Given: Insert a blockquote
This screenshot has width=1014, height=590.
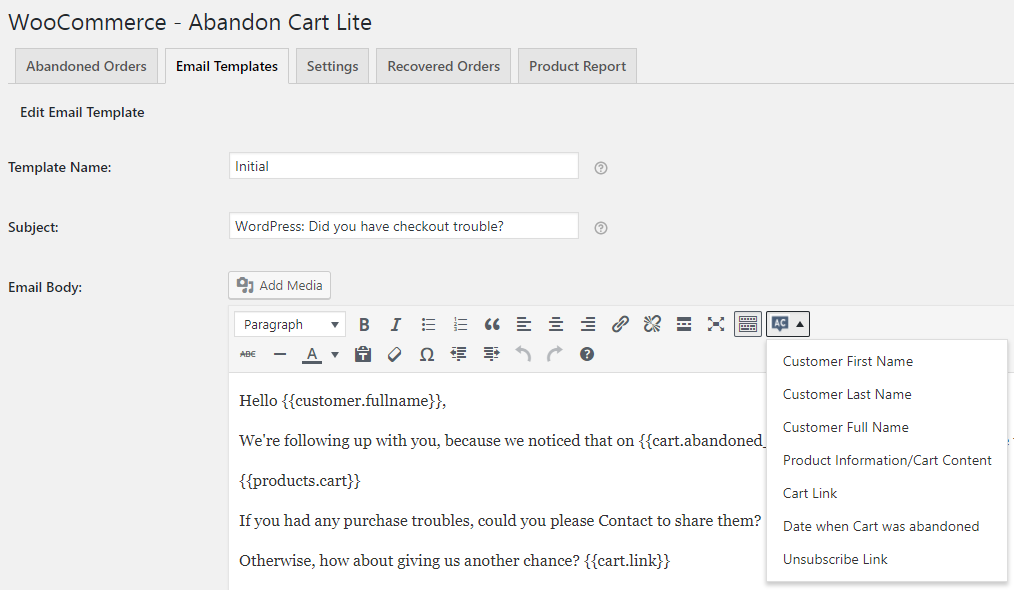Looking at the screenshot, I should (x=492, y=324).
